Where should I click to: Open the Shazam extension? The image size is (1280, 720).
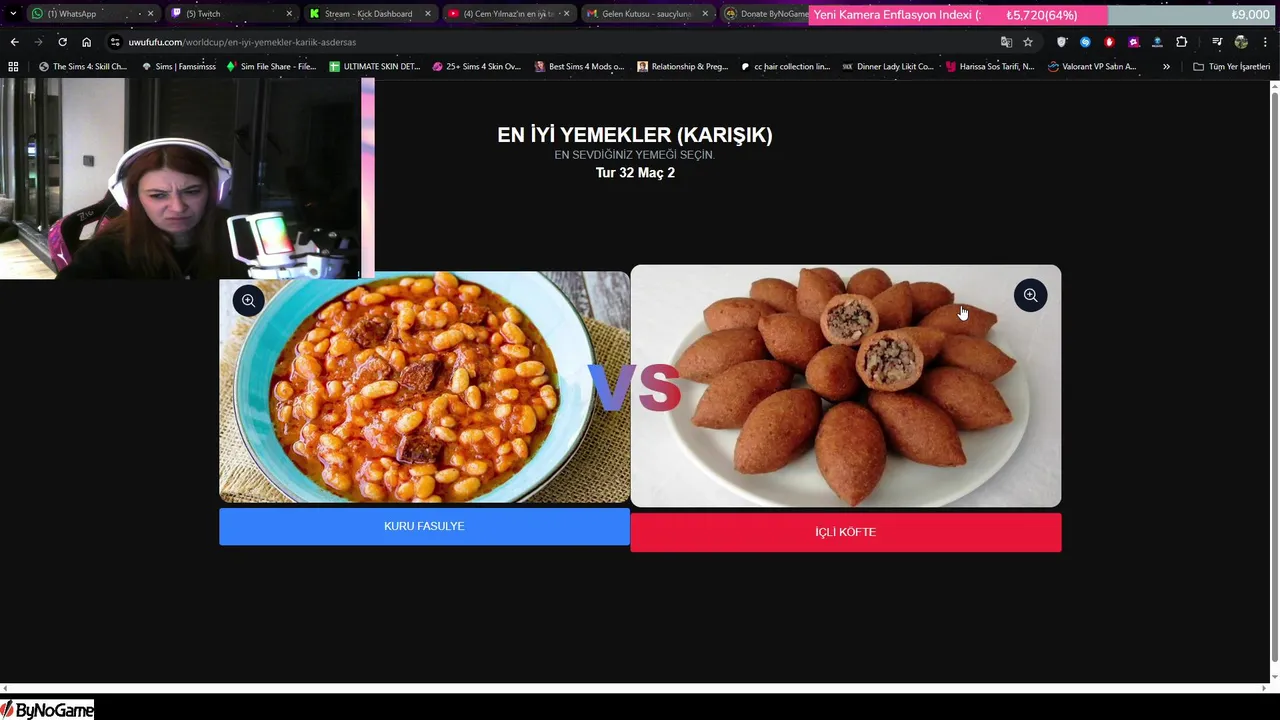1085,42
